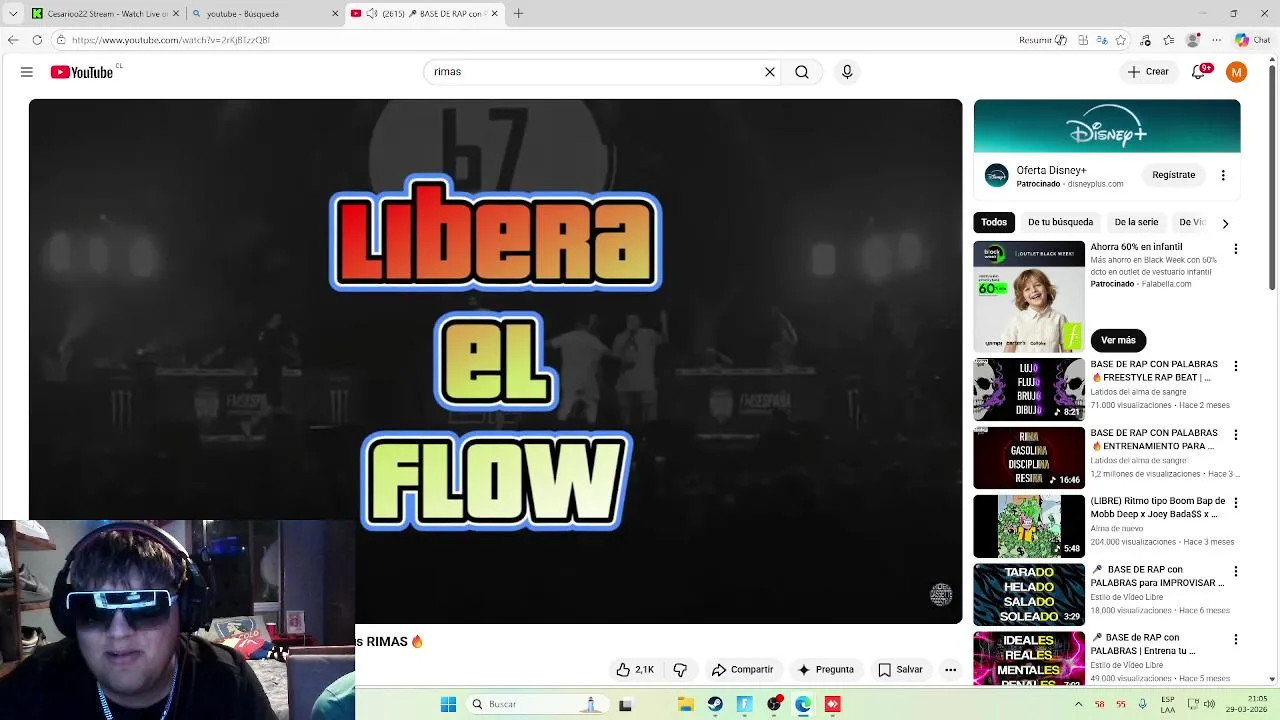Viewport: 1280px width, 720px height.
Task: Clear the search box with the X icon
Action: pyautogui.click(x=770, y=72)
